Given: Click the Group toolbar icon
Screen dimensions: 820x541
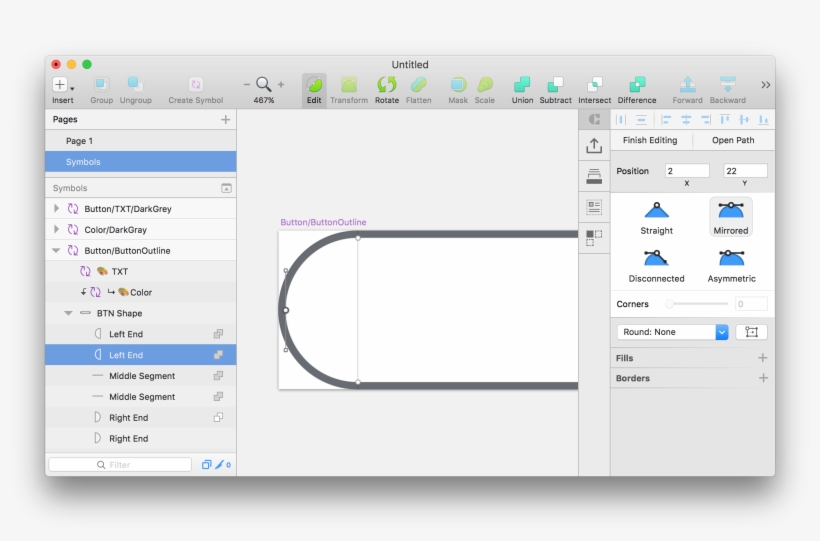Looking at the screenshot, I should [x=101, y=85].
